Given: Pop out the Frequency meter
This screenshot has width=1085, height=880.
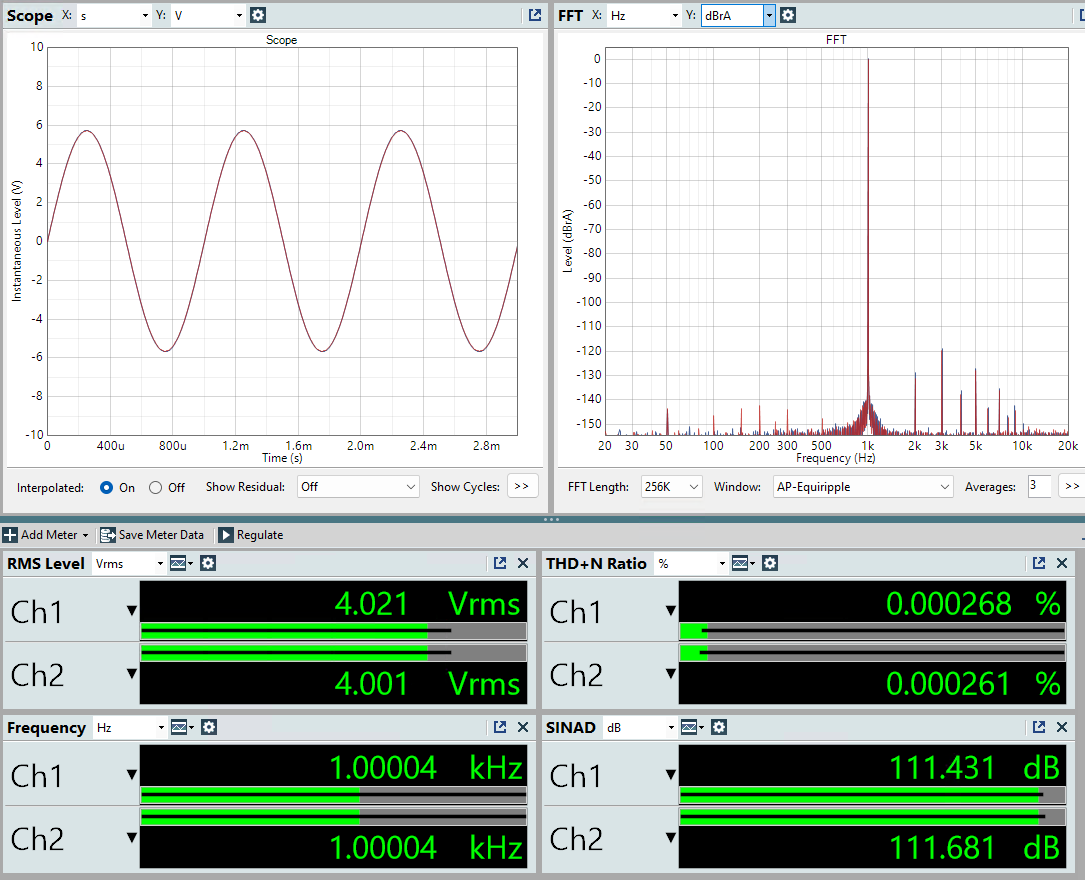Looking at the screenshot, I should point(500,727).
